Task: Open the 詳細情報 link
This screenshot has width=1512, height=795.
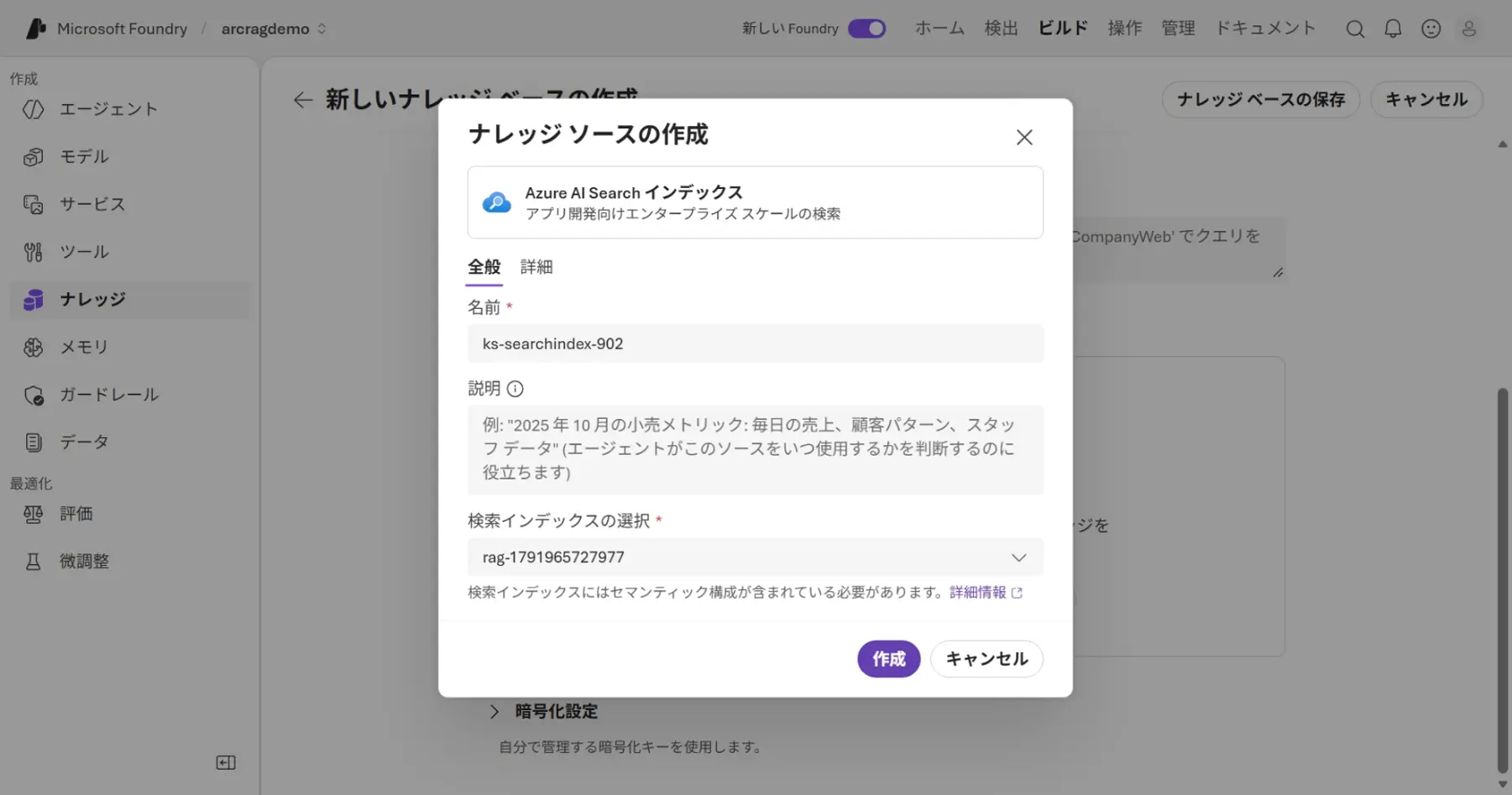Action: click(x=986, y=593)
